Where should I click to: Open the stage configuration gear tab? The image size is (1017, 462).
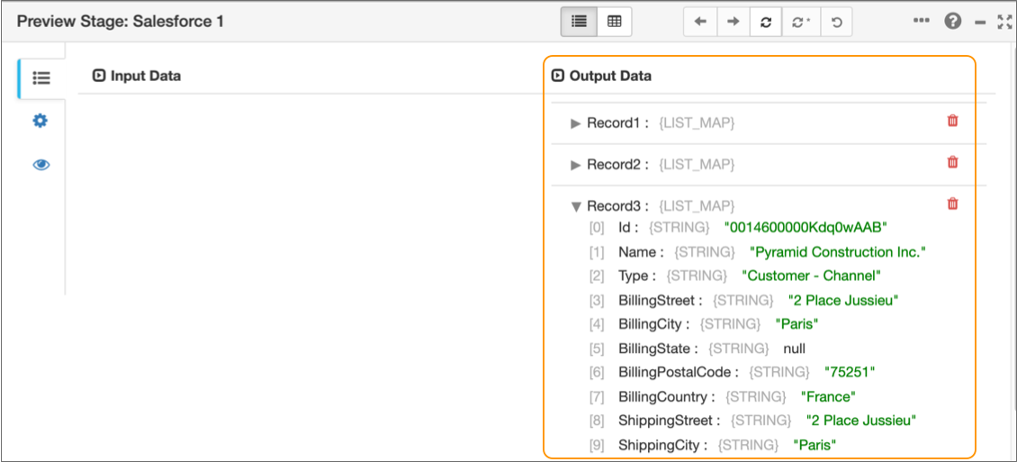[x=41, y=121]
